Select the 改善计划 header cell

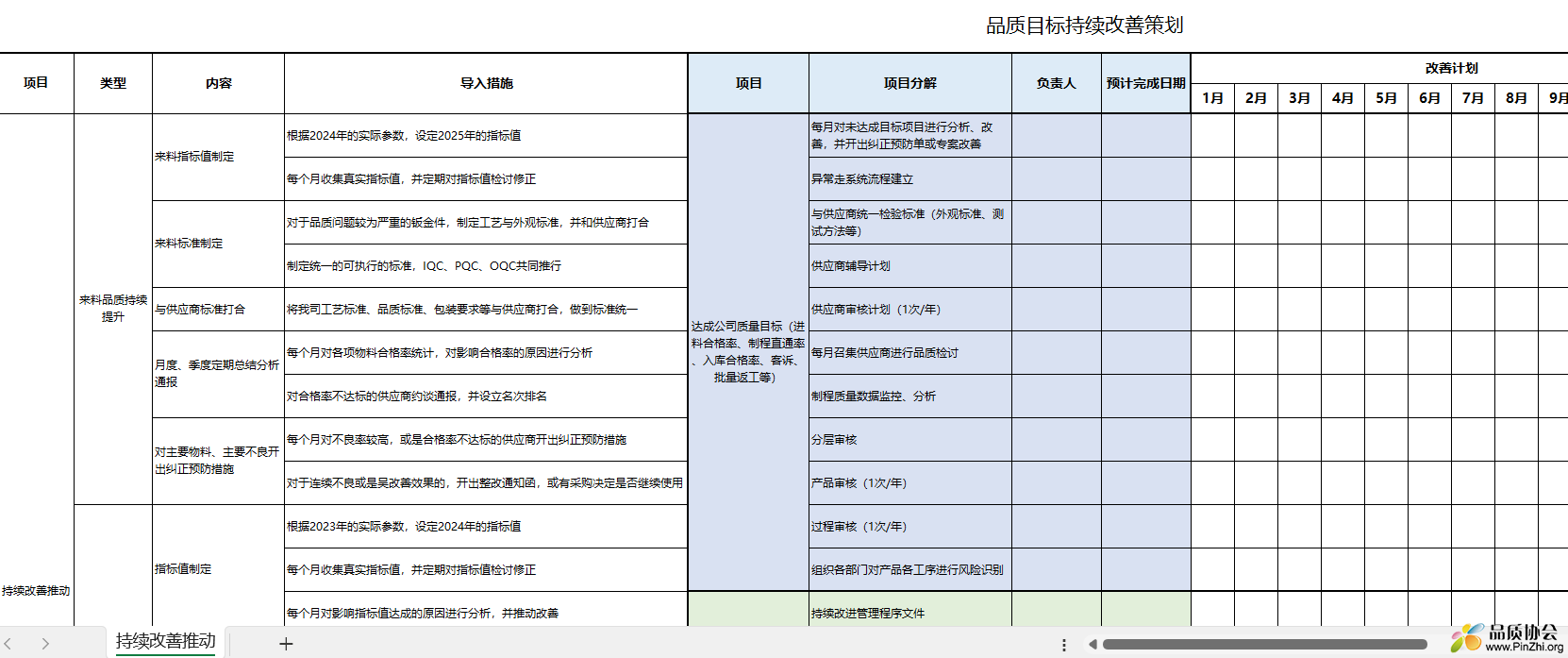1451,68
